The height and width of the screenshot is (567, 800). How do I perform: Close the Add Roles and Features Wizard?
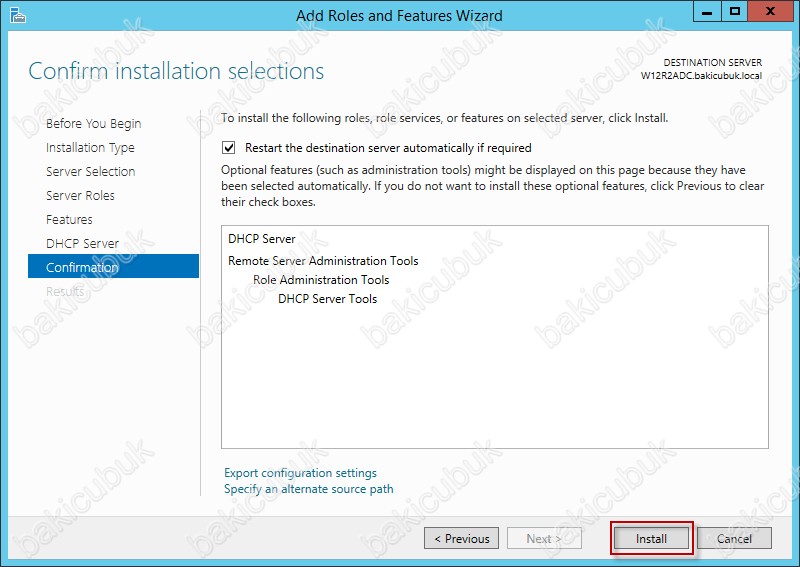click(770, 12)
